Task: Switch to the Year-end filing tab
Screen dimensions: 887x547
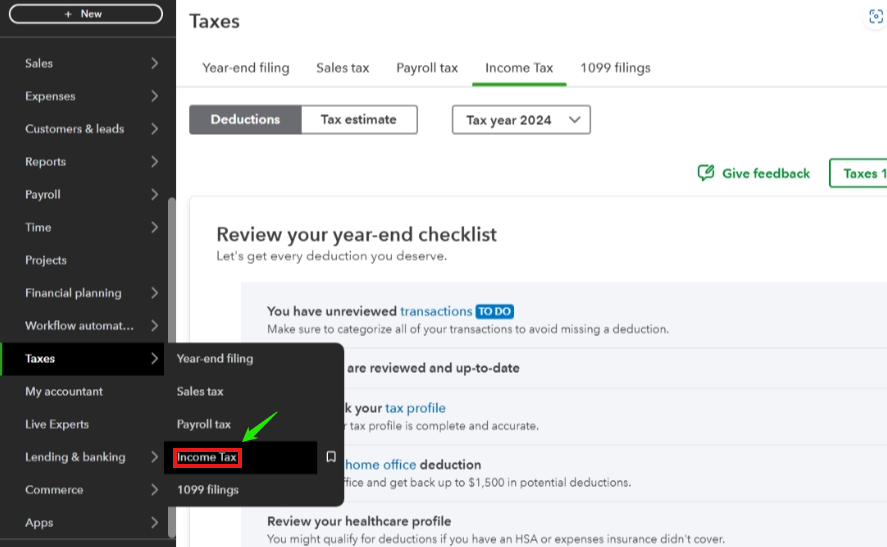Action: pos(246,68)
